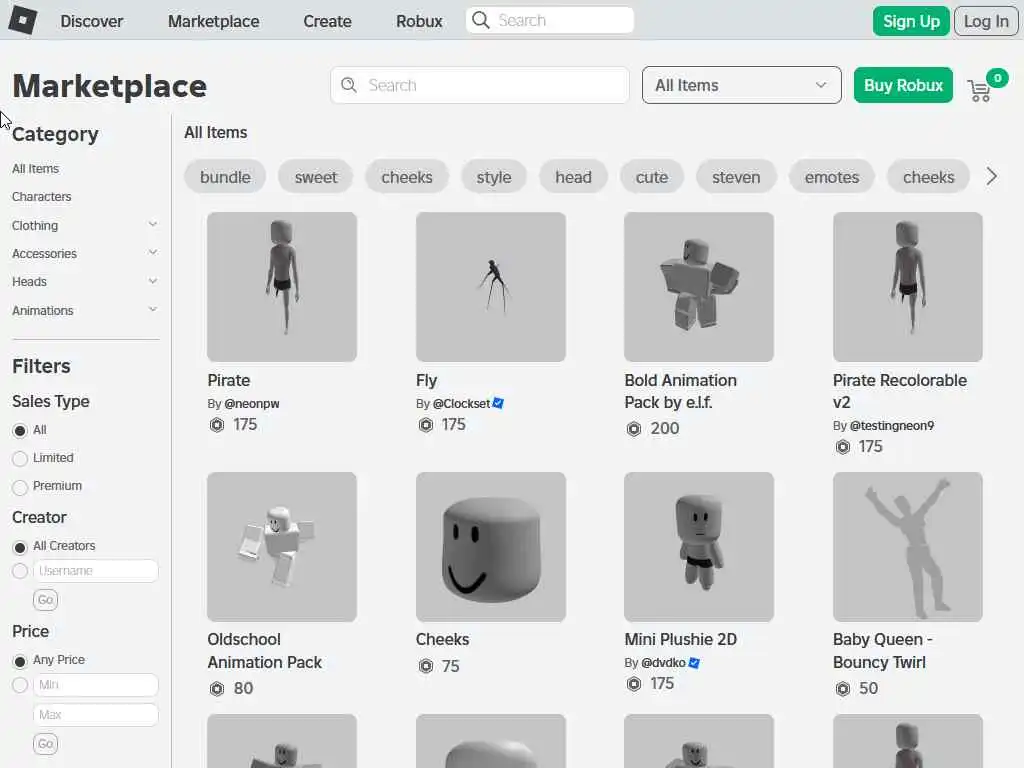Open the Create nav item
1024x768 pixels.
pyautogui.click(x=327, y=21)
